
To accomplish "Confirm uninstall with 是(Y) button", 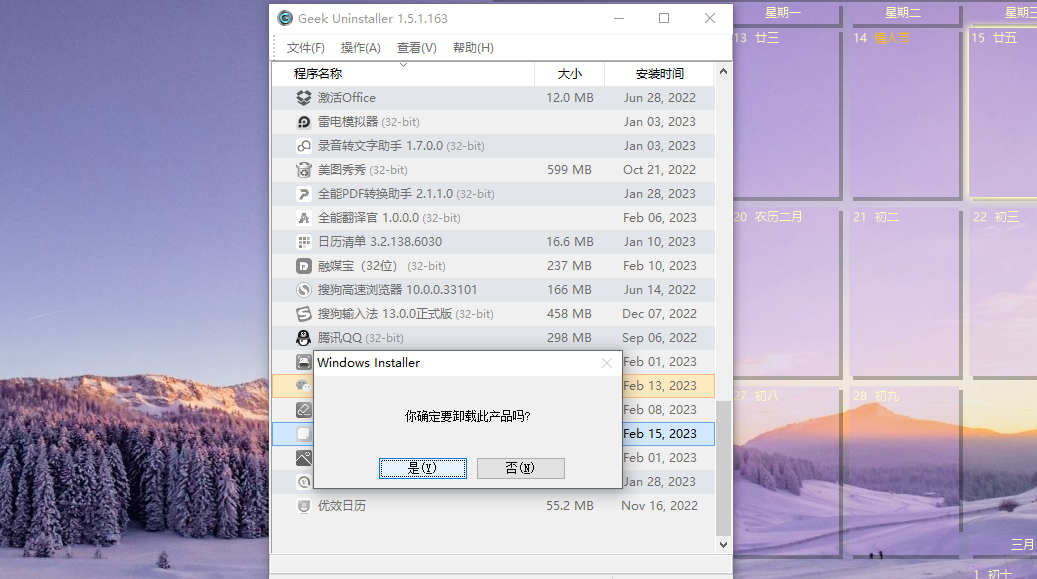I will [x=423, y=468].
